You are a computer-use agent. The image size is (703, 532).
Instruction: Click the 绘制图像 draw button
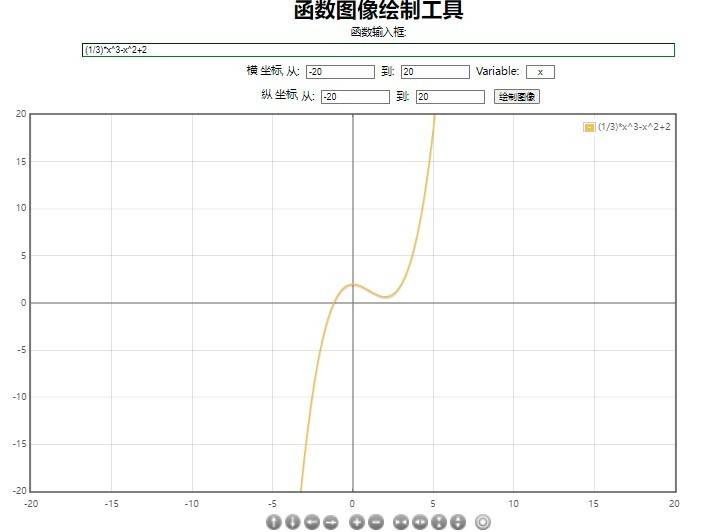coord(516,96)
